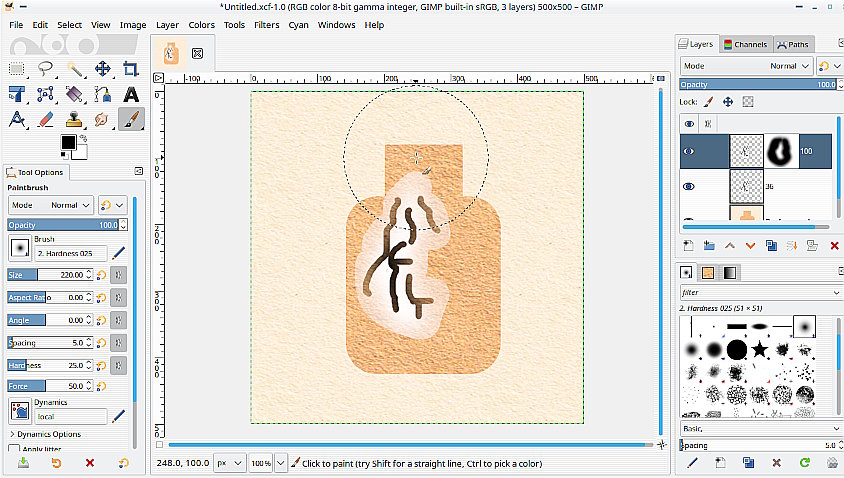
Task: Switch to the Patterns tab
Action: pyautogui.click(x=708, y=273)
